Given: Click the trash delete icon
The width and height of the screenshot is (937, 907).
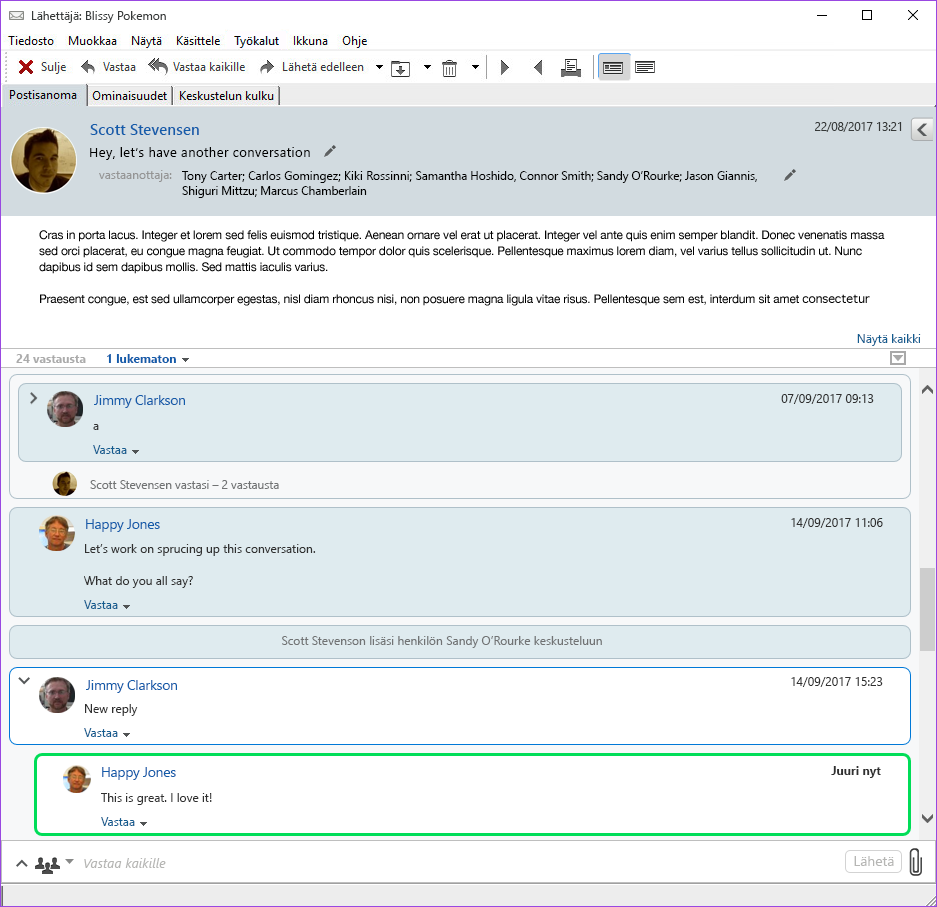Looking at the screenshot, I should [449, 68].
